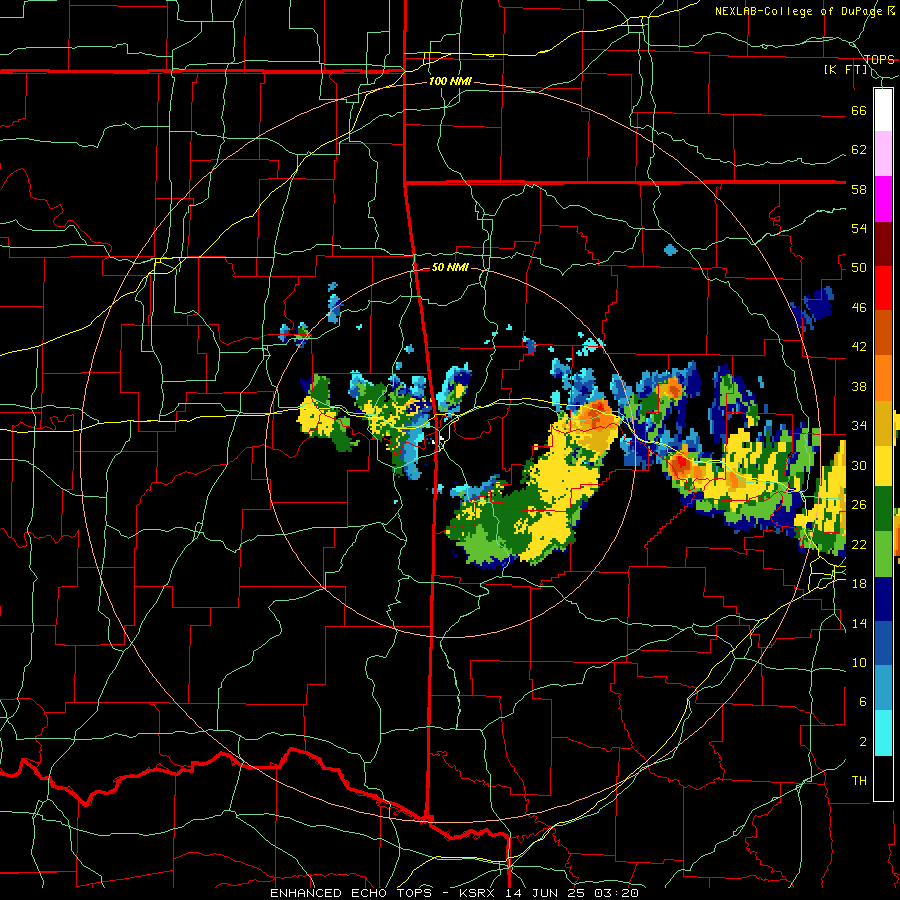Click the TOPS legend title
900x900 pixels.
tap(879, 59)
